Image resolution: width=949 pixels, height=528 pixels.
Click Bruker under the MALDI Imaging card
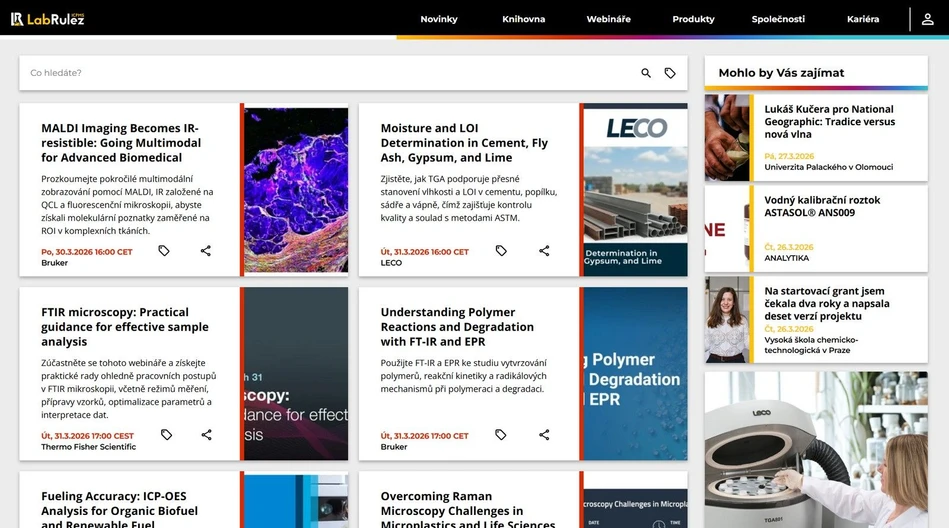[54, 263]
